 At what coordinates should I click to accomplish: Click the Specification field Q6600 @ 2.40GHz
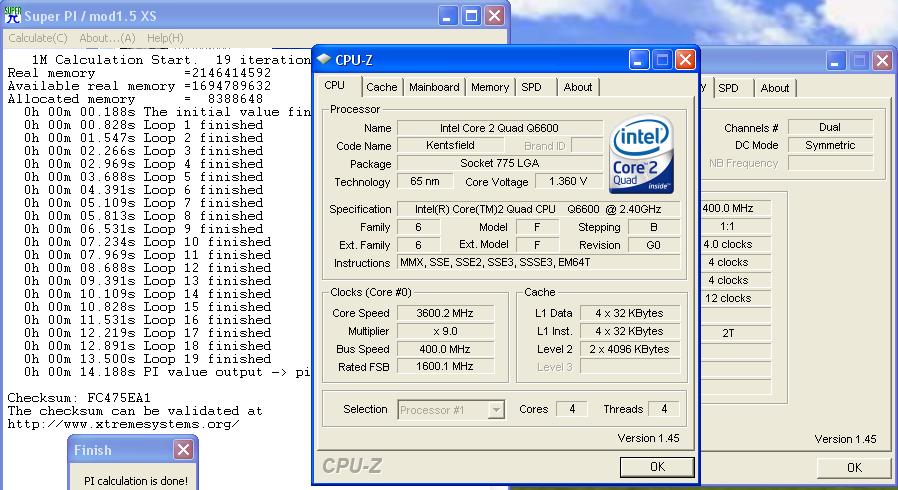pyautogui.click(x=538, y=210)
